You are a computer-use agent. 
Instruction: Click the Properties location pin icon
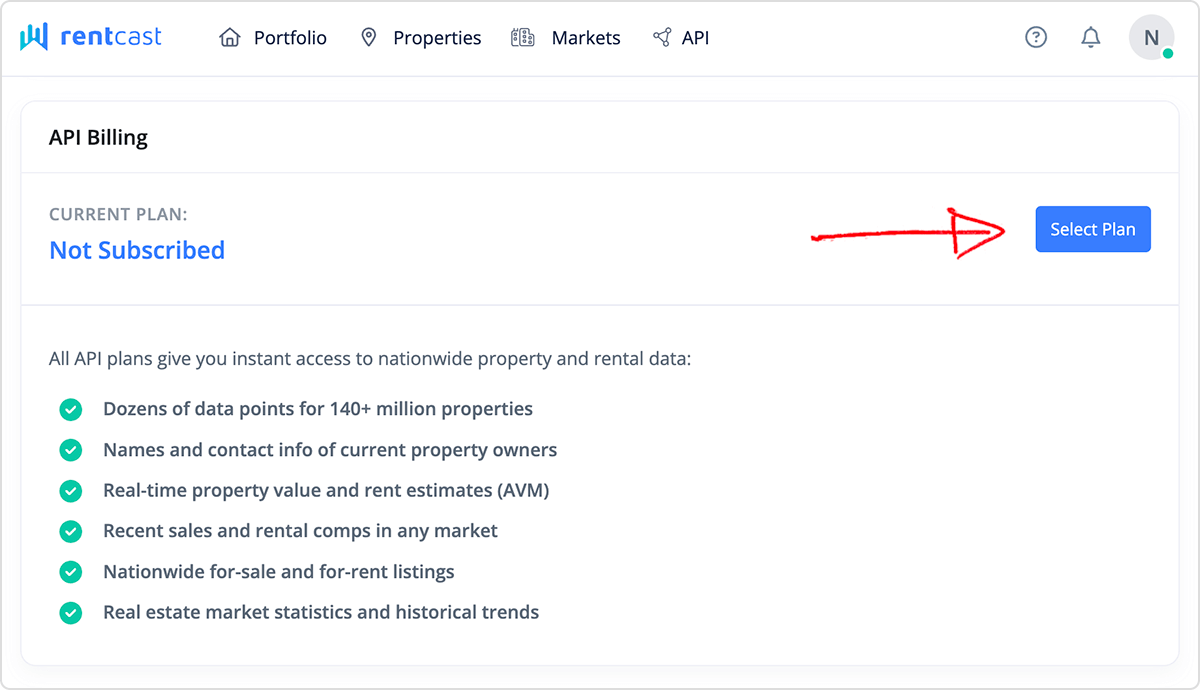point(369,38)
